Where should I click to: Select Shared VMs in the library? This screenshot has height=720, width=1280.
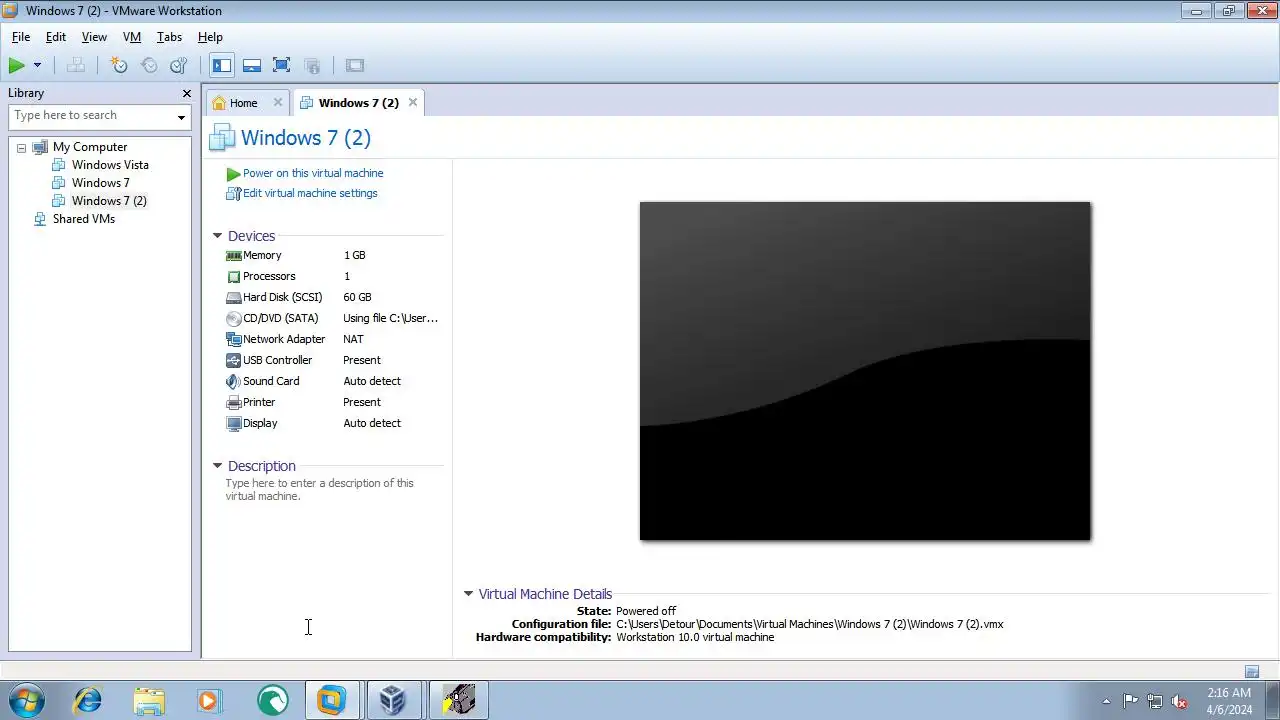coord(84,219)
